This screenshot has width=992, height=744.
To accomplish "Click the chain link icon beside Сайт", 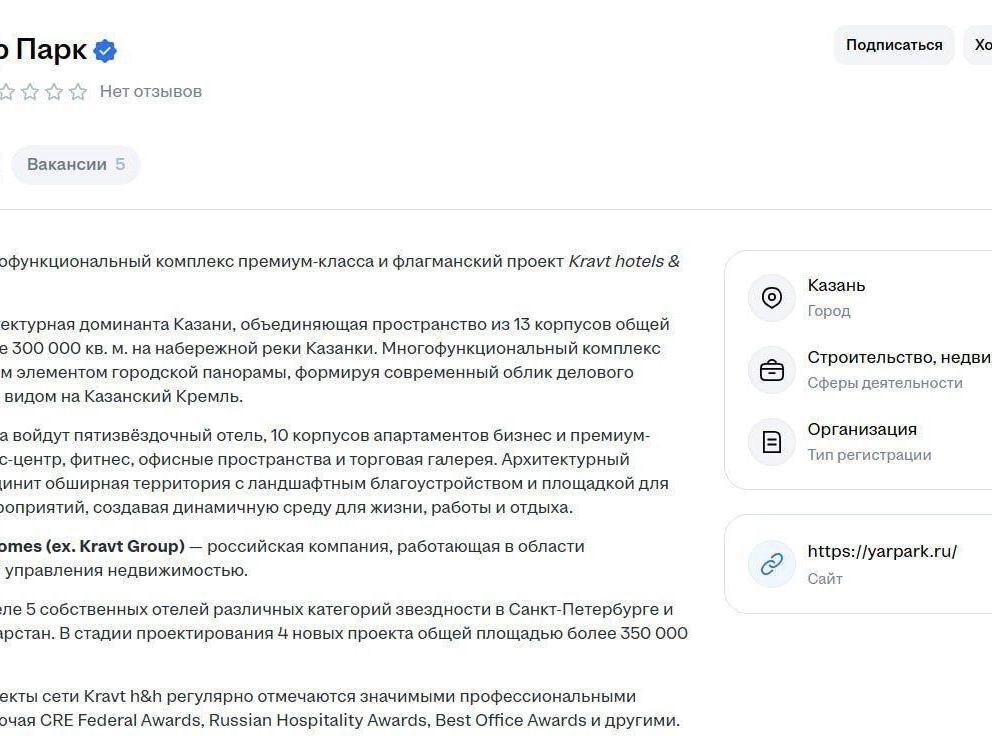I will pyautogui.click(x=771, y=564).
